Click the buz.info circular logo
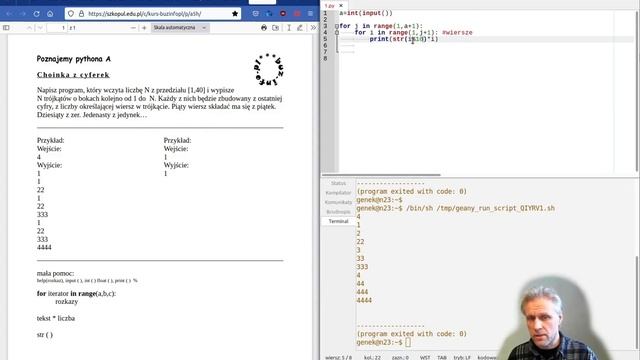 pos(268,70)
